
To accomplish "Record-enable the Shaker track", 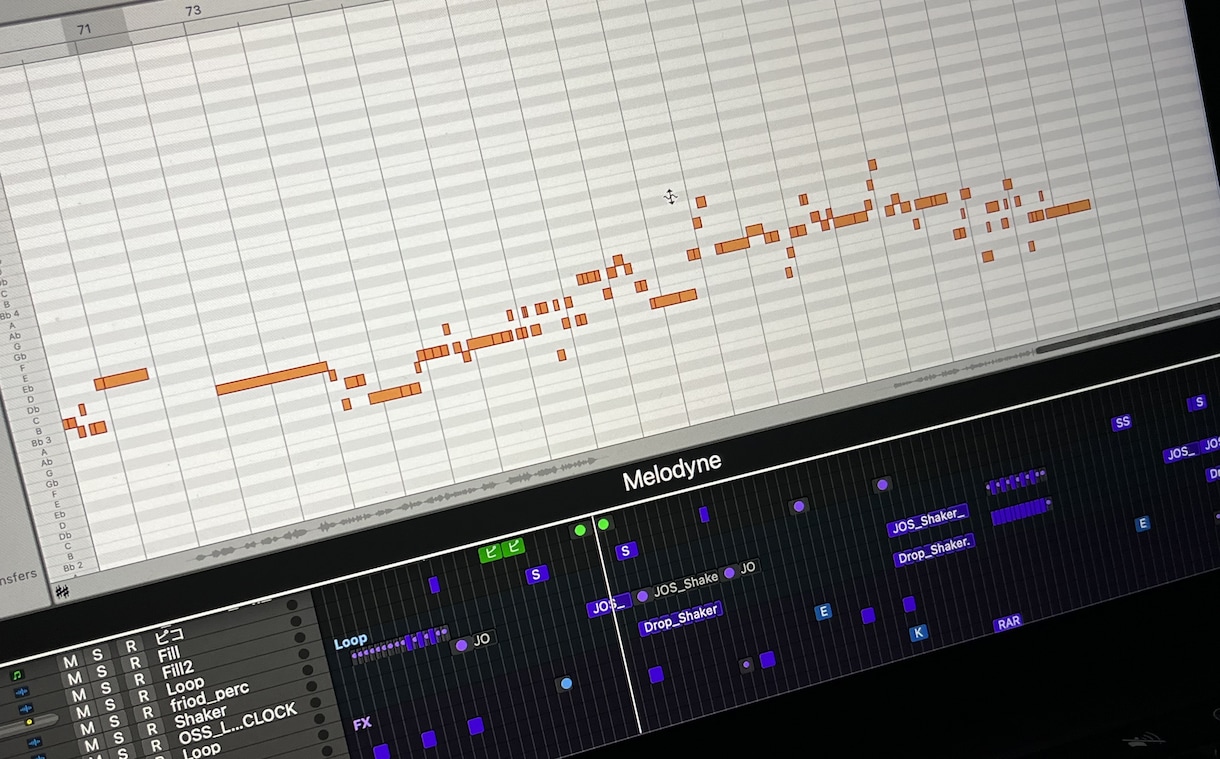I will coord(152,729).
